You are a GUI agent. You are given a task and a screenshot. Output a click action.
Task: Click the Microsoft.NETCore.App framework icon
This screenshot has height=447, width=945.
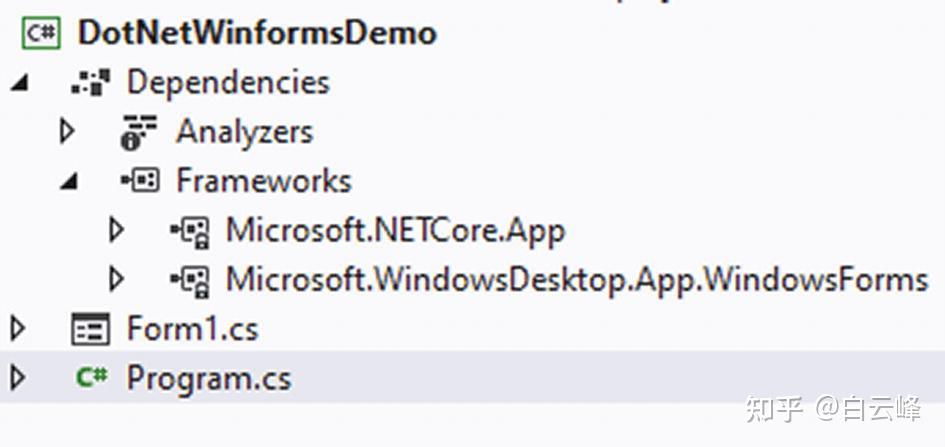(x=188, y=231)
